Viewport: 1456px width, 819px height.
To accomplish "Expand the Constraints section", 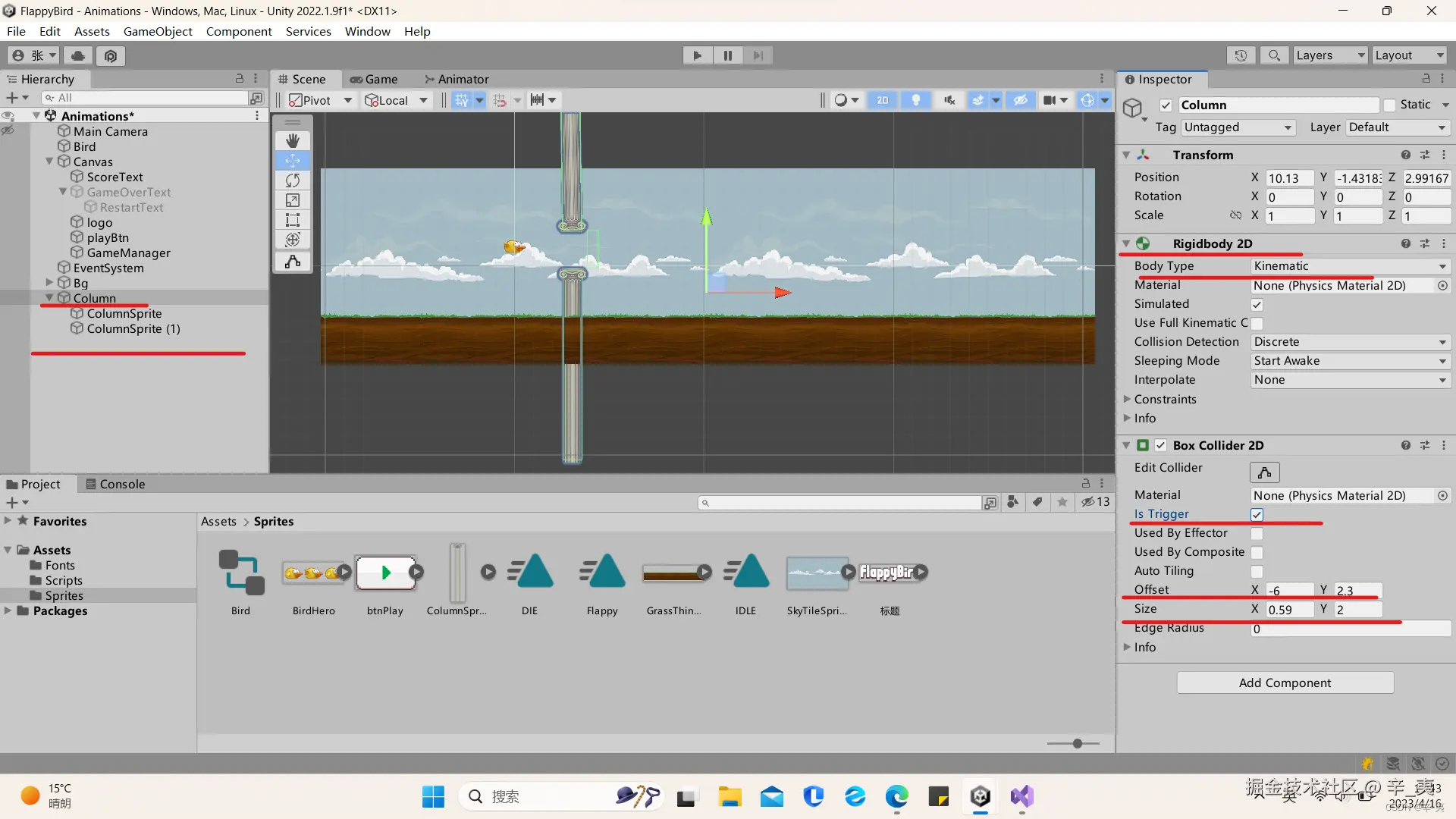I will (1127, 399).
